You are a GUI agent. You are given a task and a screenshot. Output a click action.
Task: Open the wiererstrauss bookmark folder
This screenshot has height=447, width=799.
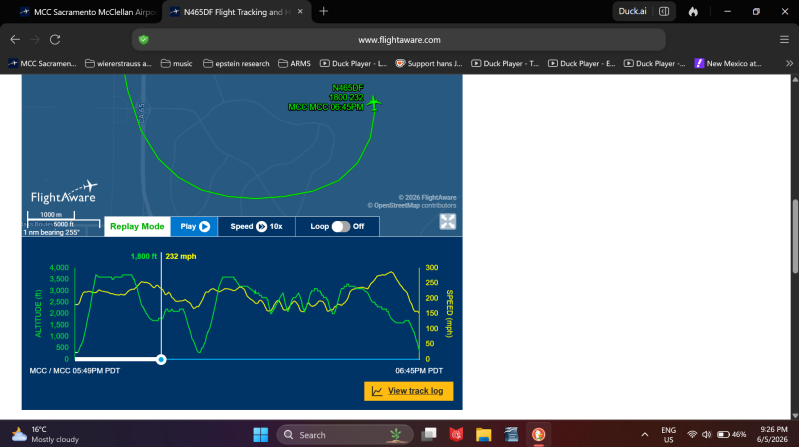pyautogui.click(x=118, y=64)
